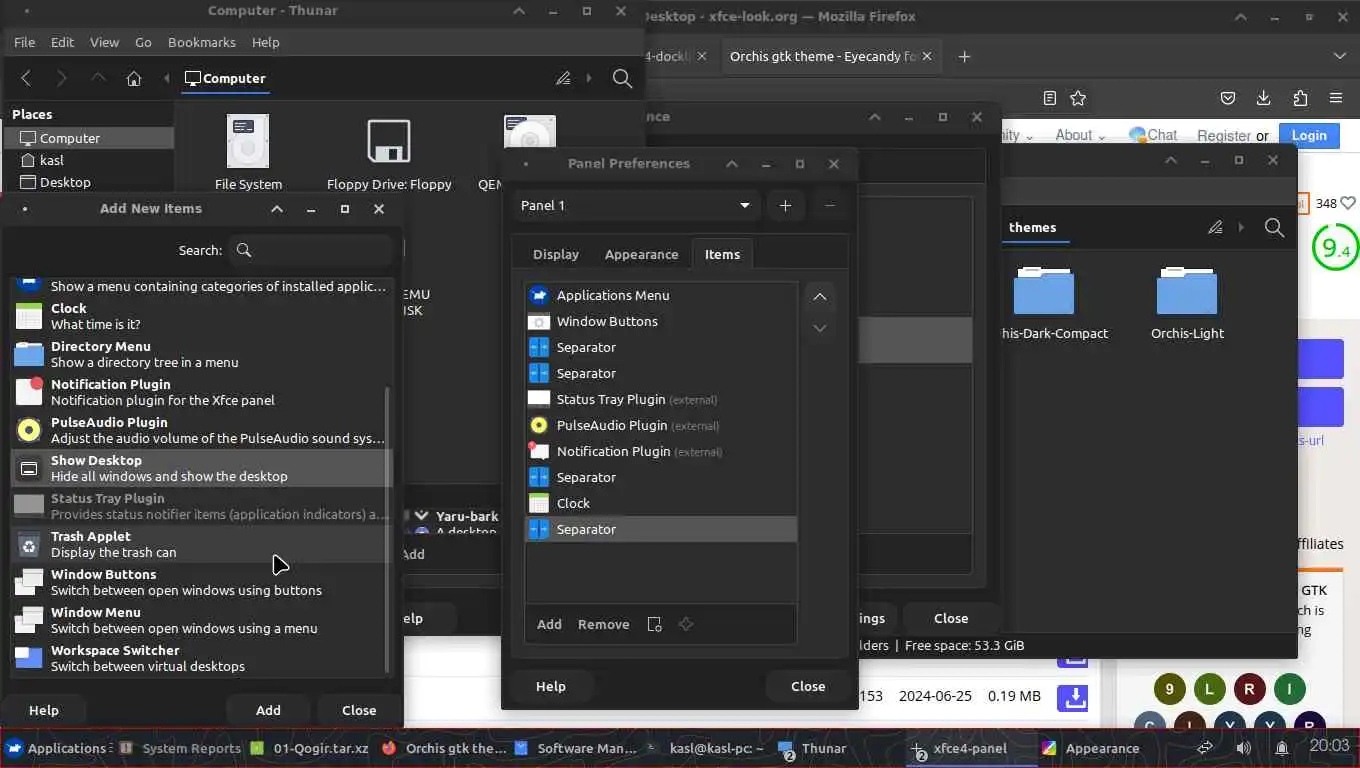The image size is (1360, 768).
Task: Click the Thunar edit location pencil icon
Action: (x=563, y=78)
